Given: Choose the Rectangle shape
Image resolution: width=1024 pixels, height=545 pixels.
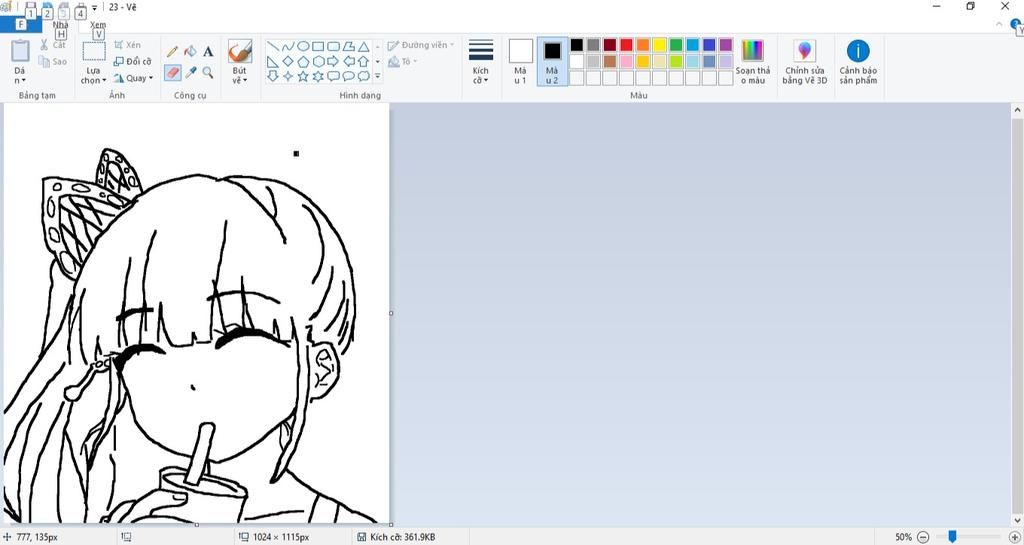Looking at the screenshot, I should coord(318,46).
